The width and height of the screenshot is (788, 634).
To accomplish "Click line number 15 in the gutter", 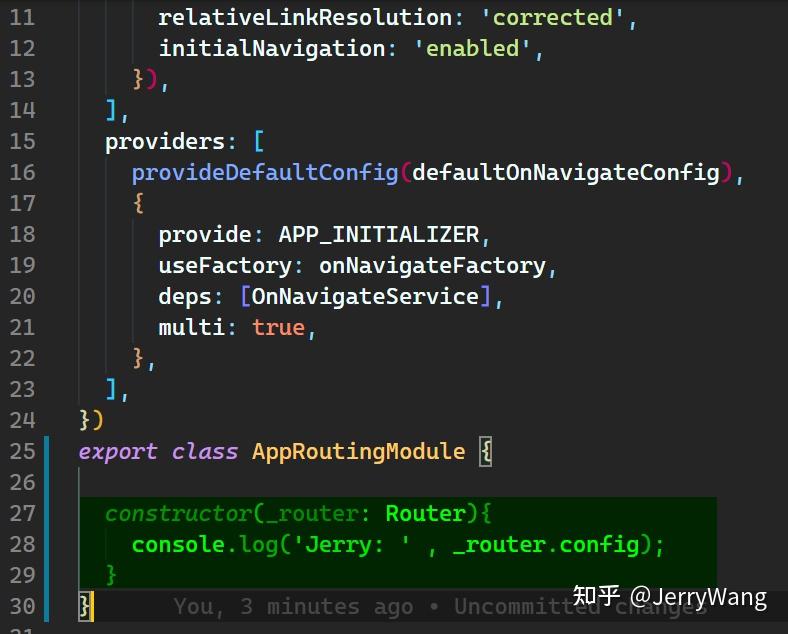I will [x=22, y=142].
